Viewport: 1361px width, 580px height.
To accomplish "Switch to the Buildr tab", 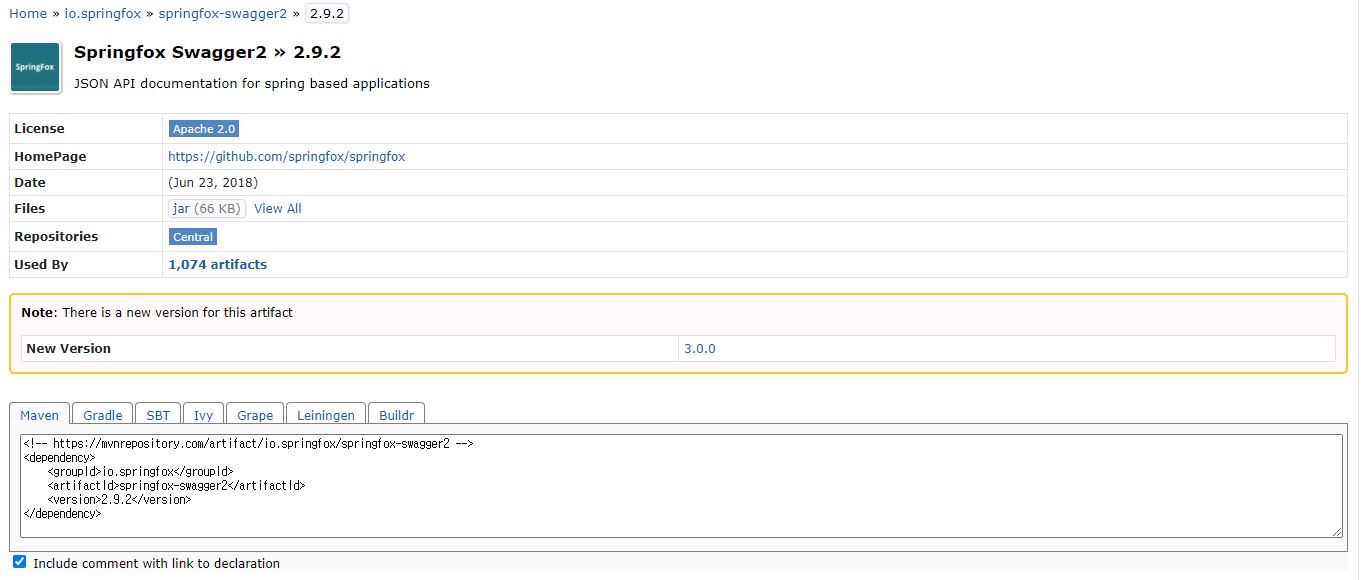I will (397, 415).
